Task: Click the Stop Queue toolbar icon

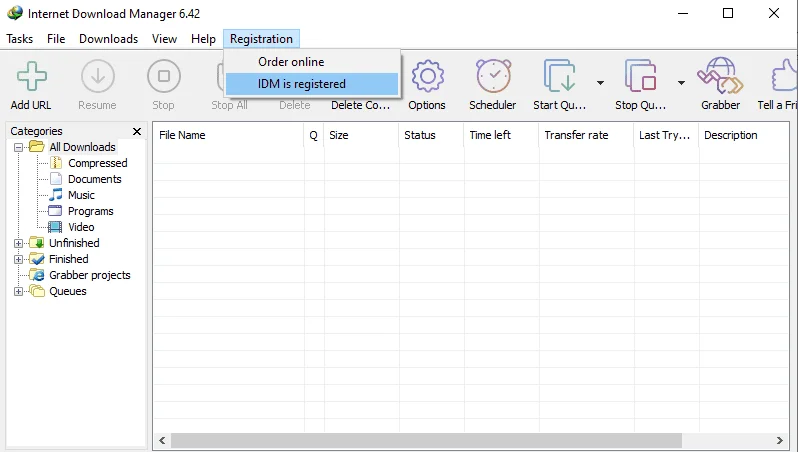Action: 640,76
